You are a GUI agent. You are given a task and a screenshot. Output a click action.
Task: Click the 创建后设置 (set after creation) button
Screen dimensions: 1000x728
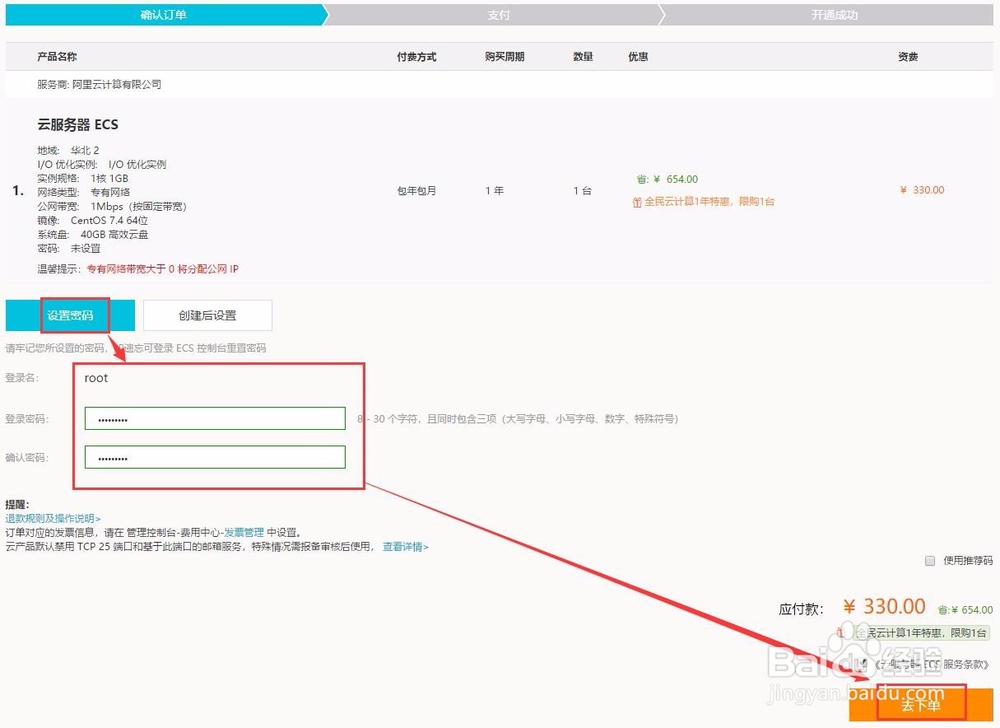point(209,314)
